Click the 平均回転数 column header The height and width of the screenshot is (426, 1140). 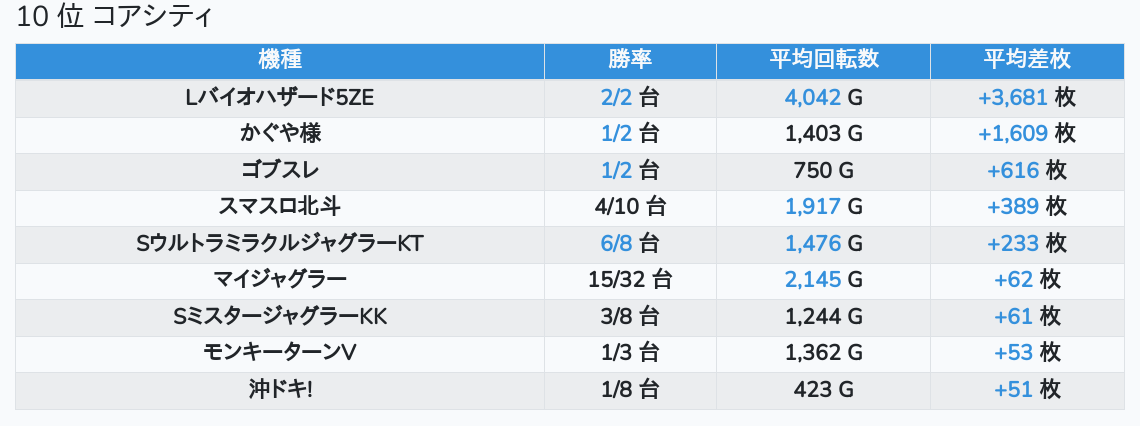(823, 59)
